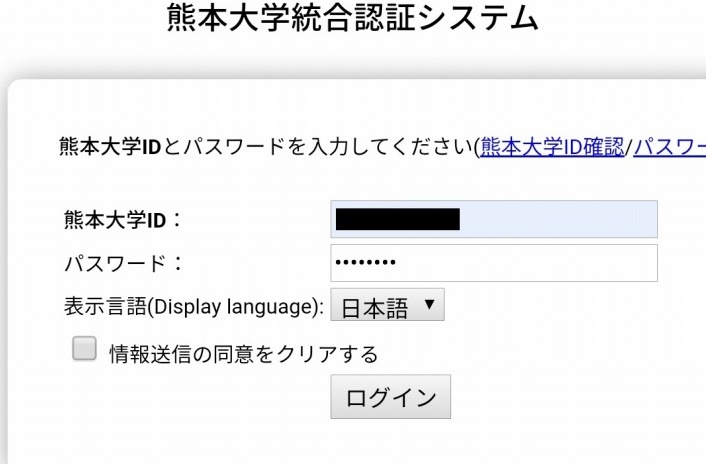Click the 表示言語(Display language): label
The width and height of the screenshot is (706, 464).
click(194, 306)
